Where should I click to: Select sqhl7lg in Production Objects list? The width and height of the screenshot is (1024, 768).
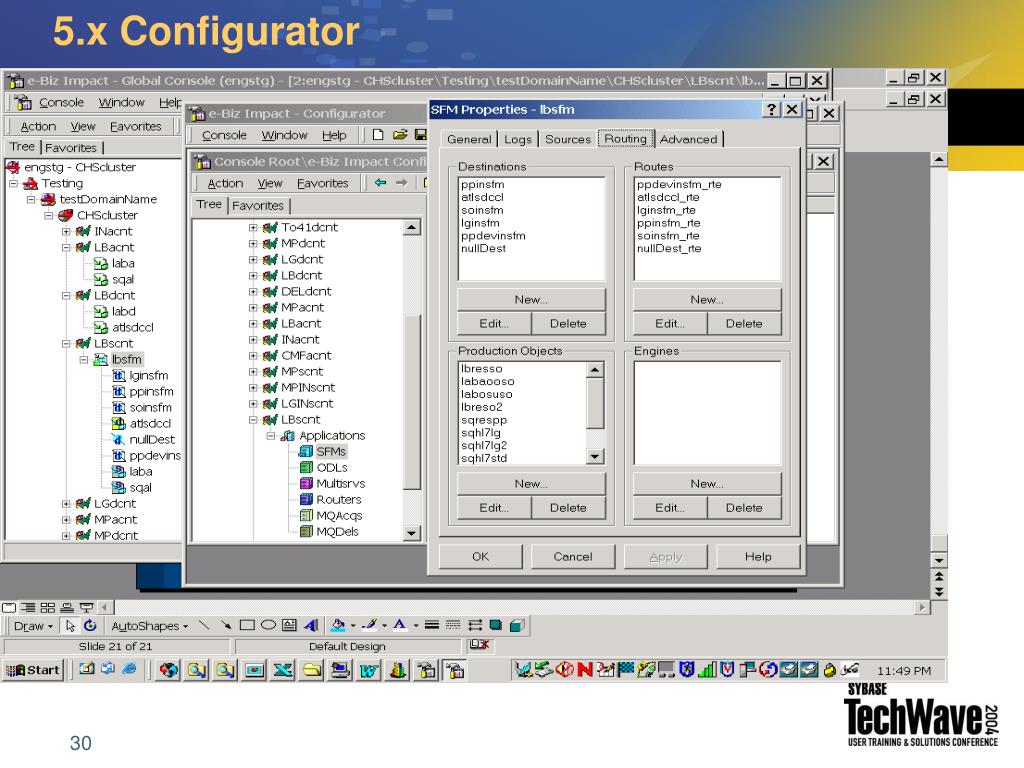(x=481, y=432)
